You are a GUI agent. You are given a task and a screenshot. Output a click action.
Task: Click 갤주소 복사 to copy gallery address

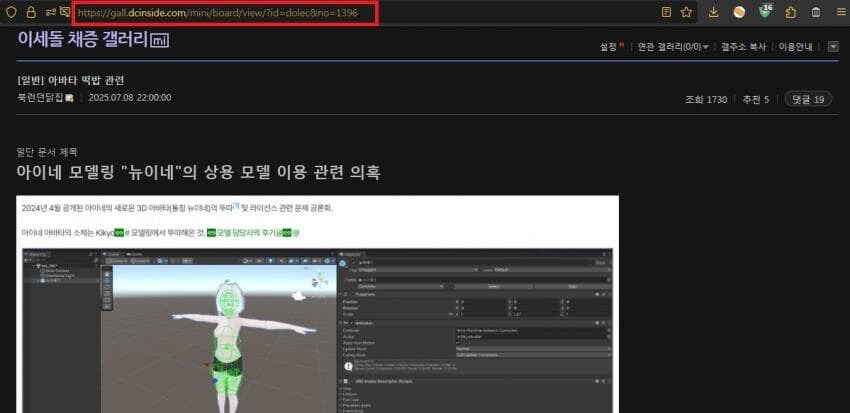744,46
